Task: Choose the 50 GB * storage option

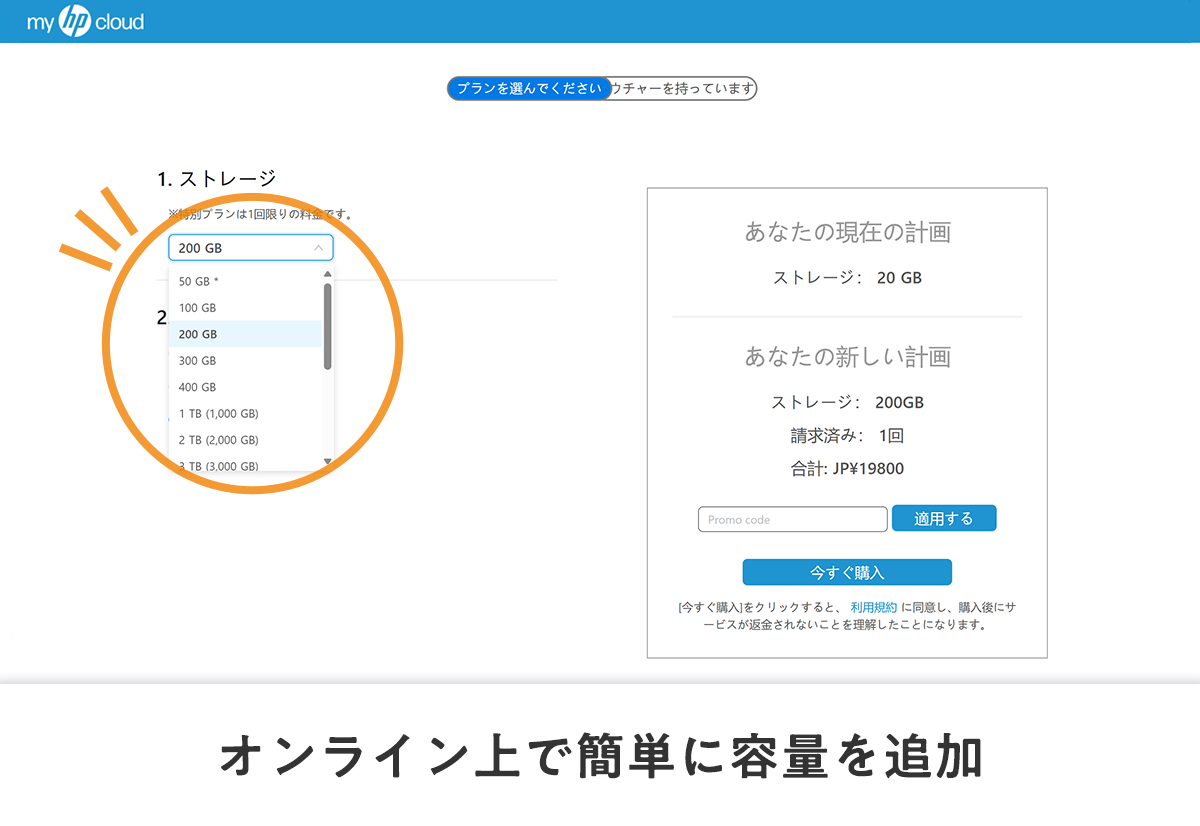Action: 198,282
